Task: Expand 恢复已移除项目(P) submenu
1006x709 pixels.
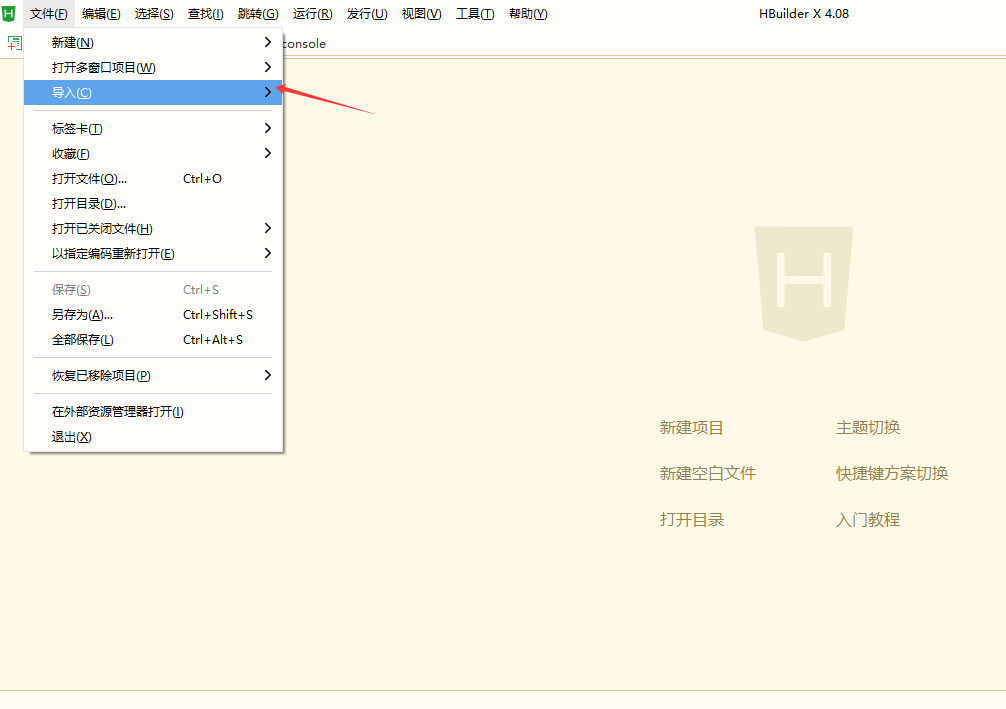Action: tap(153, 375)
